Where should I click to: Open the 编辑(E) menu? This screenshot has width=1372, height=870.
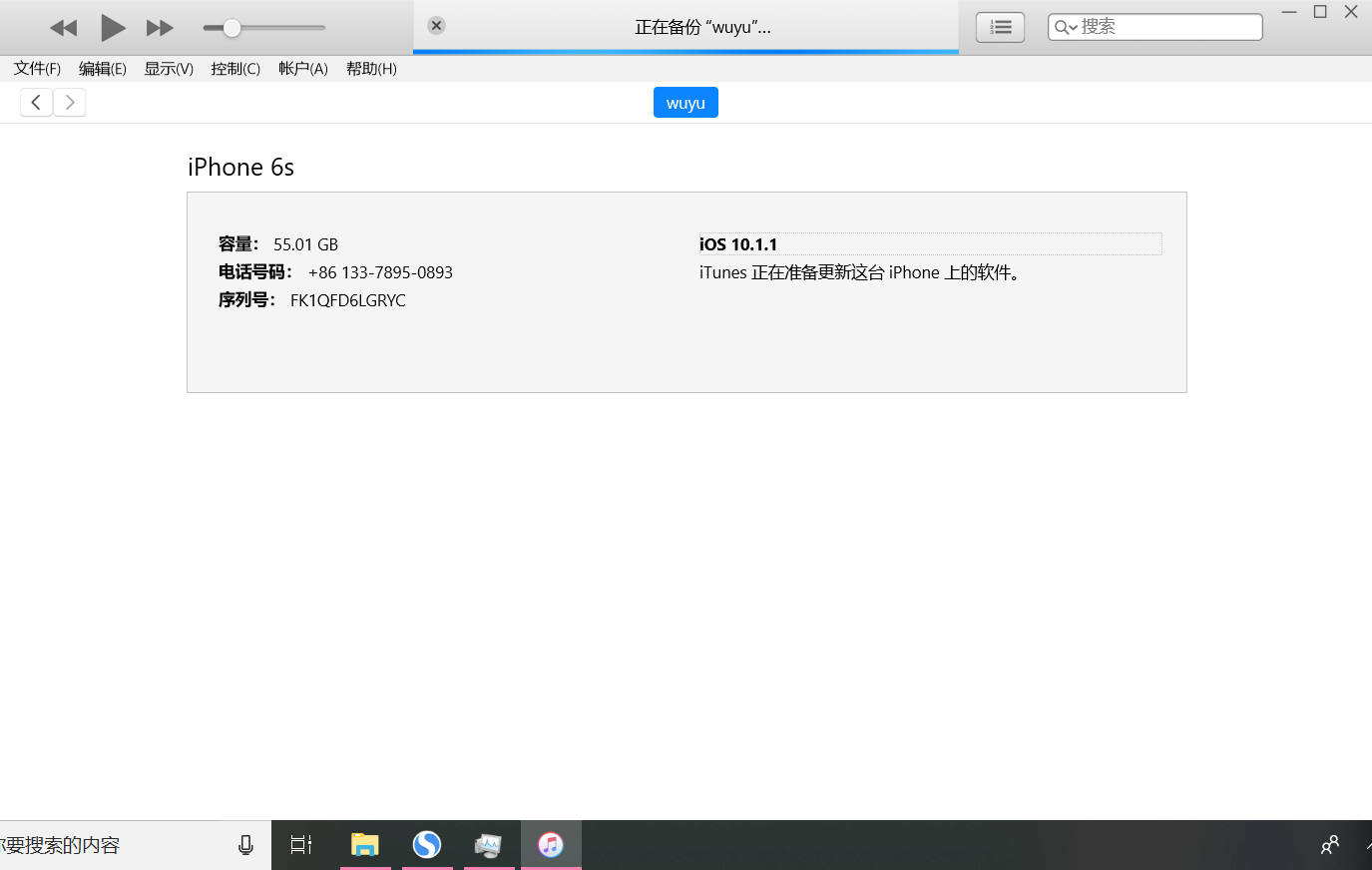click(x=102, y=69)
